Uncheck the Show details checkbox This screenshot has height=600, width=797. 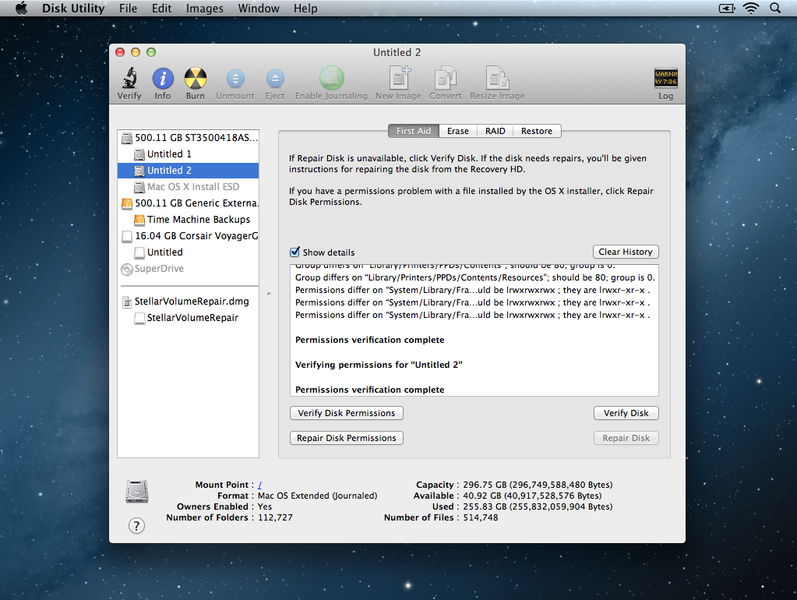click(x=295, y=252)
